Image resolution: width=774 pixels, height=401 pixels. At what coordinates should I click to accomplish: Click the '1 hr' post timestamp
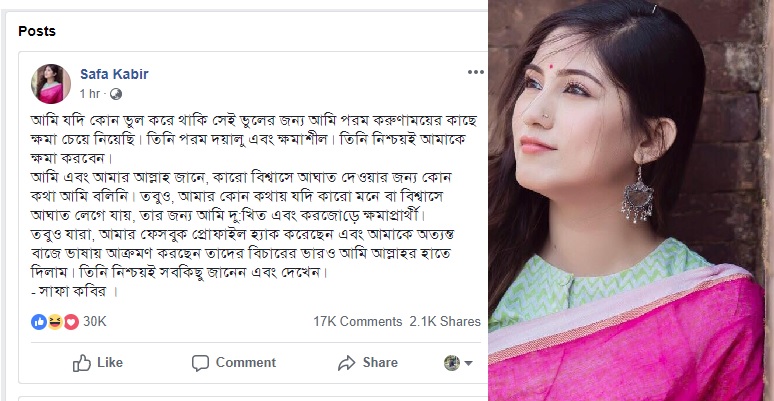pyautogui.click(x=91, y=94)
